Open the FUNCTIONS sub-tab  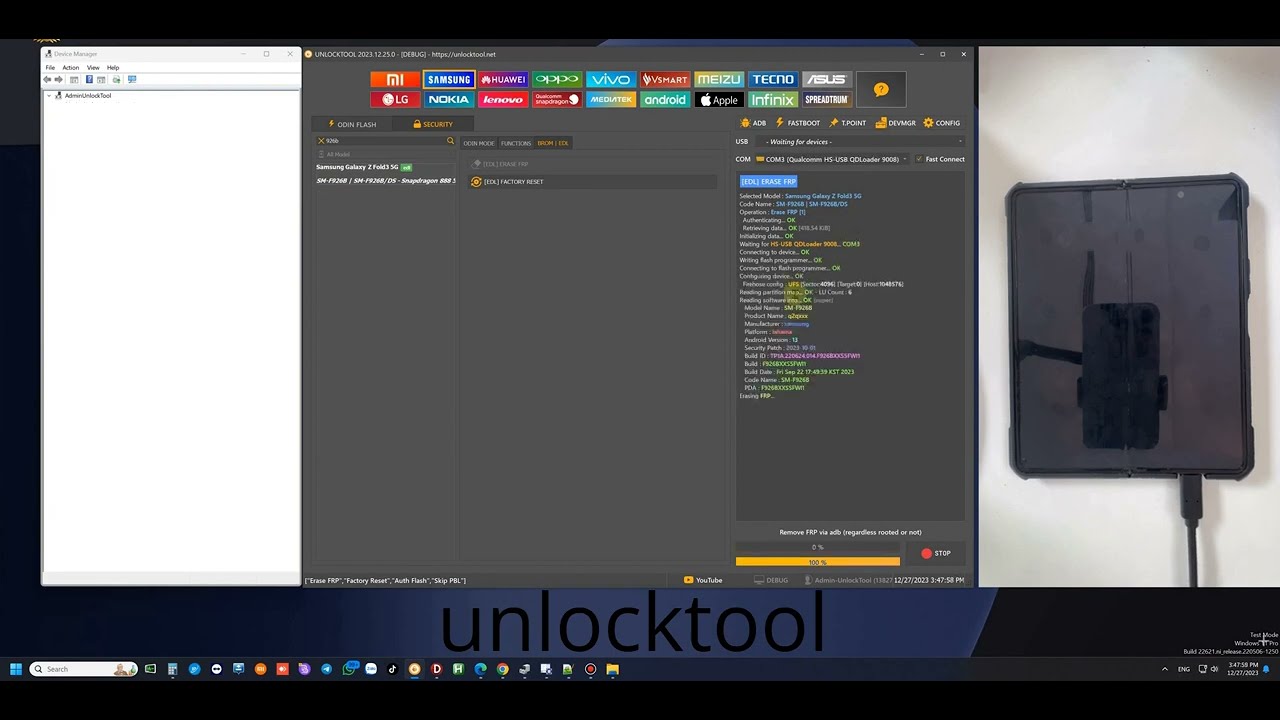click(516, 143)
